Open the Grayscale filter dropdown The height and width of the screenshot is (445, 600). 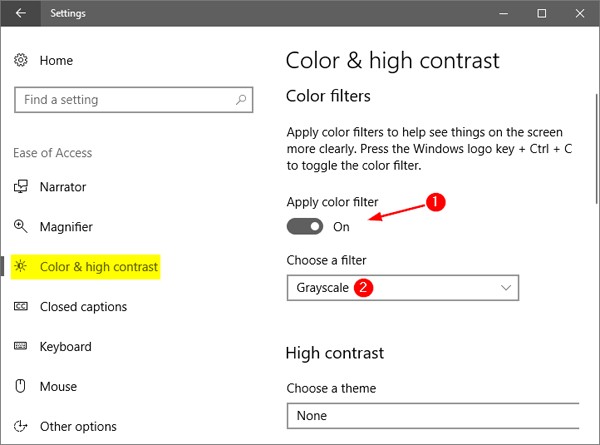coord(403,288)
